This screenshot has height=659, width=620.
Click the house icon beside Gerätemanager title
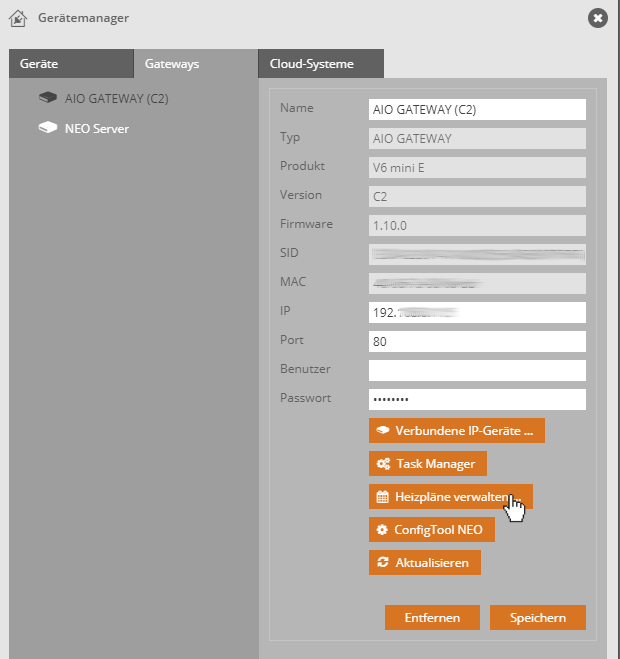[x=17, y=18]
